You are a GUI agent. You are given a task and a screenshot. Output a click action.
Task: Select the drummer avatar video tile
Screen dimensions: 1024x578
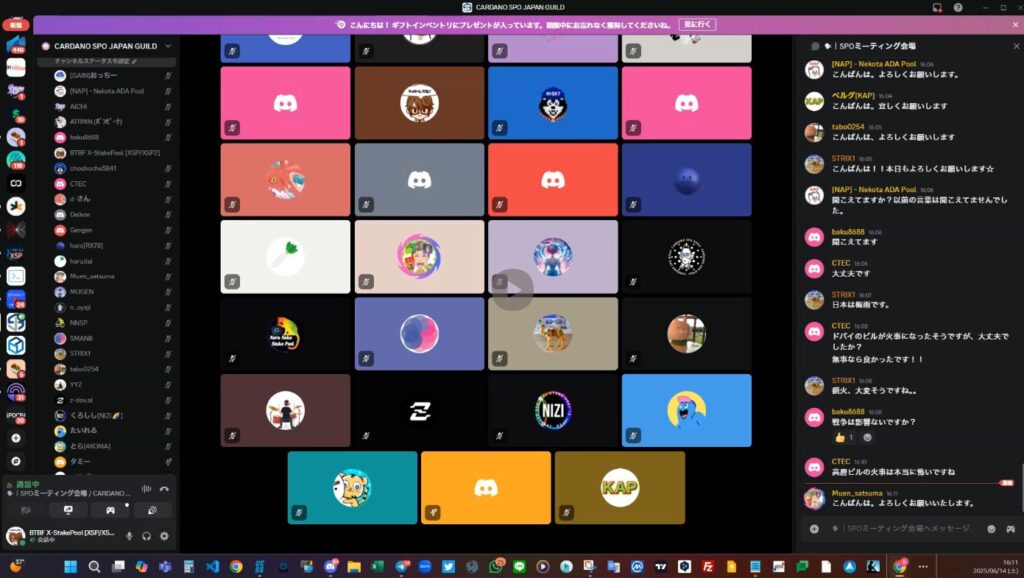[x=285, y=410]
